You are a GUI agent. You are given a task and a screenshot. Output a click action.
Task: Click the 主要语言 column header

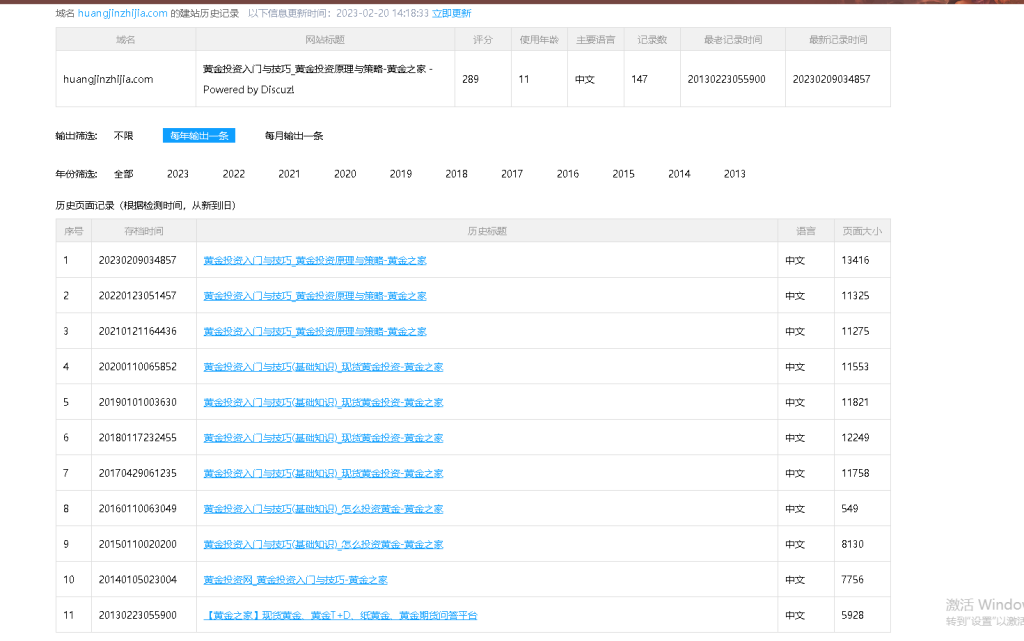tap(596, 40)
